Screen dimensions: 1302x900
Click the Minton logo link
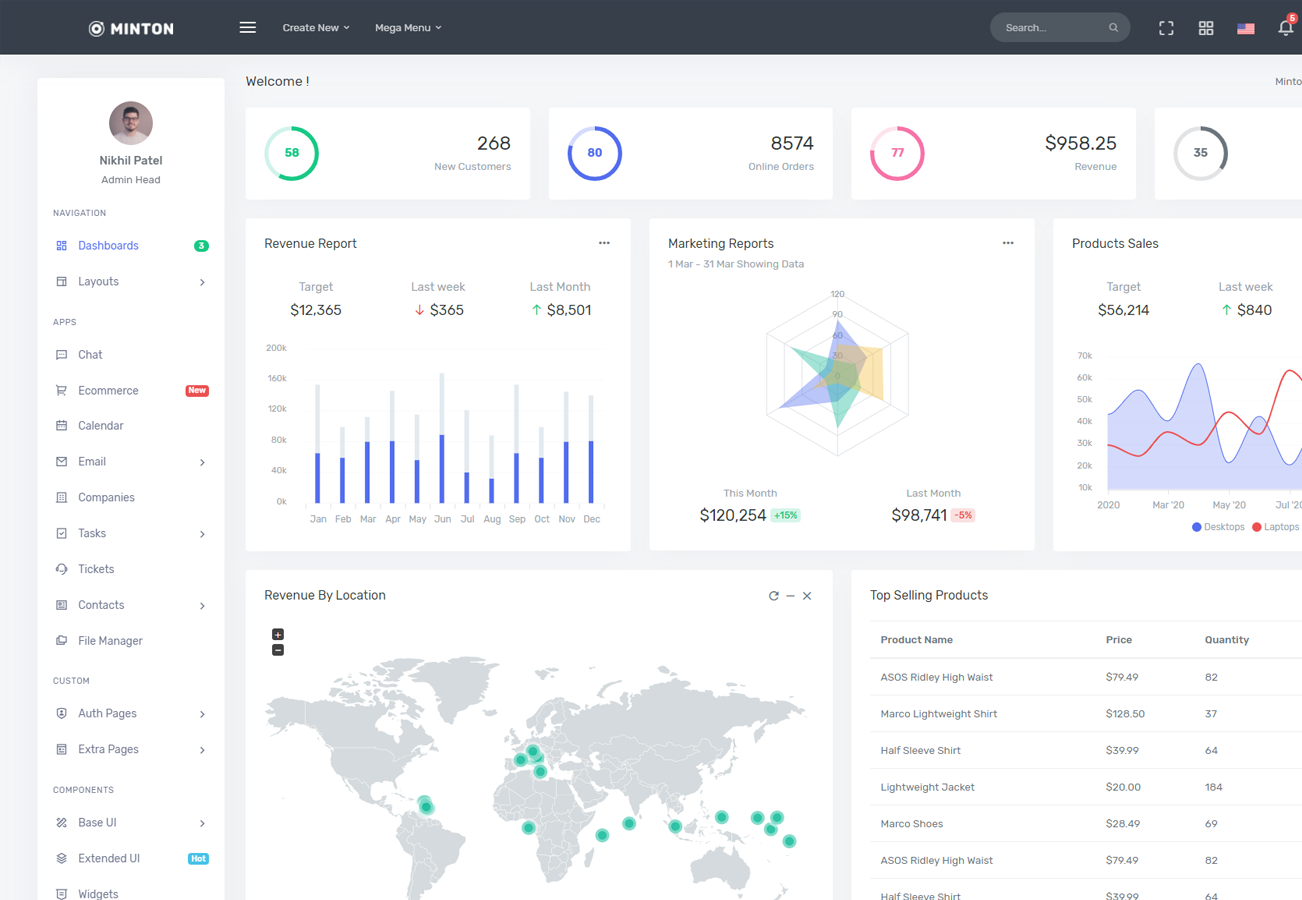(x=131, y=28)
